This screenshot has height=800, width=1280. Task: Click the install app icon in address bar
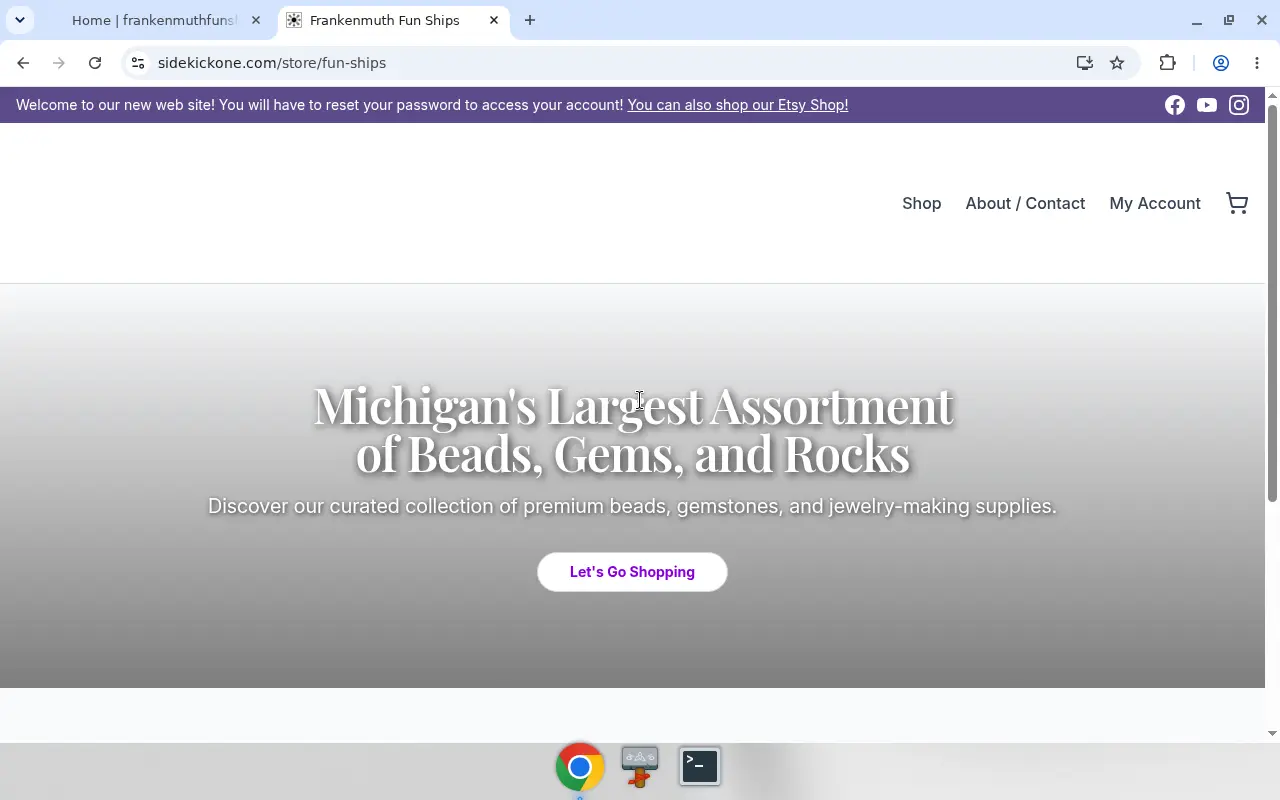point(1085,63)
